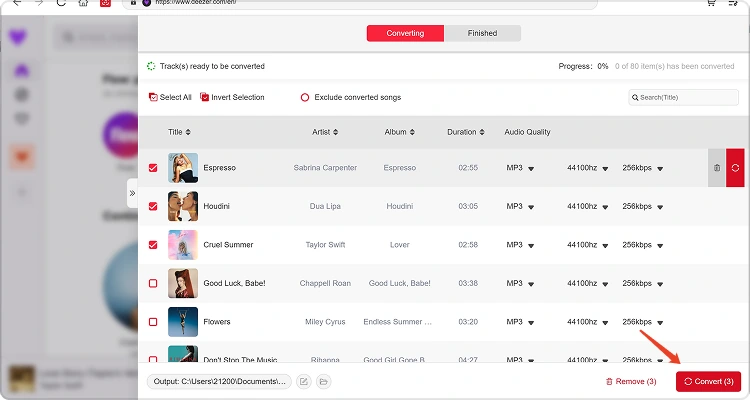
Task: Open the 44100hz sample rate dropdown for Espresso
Action: click(587, 168)
